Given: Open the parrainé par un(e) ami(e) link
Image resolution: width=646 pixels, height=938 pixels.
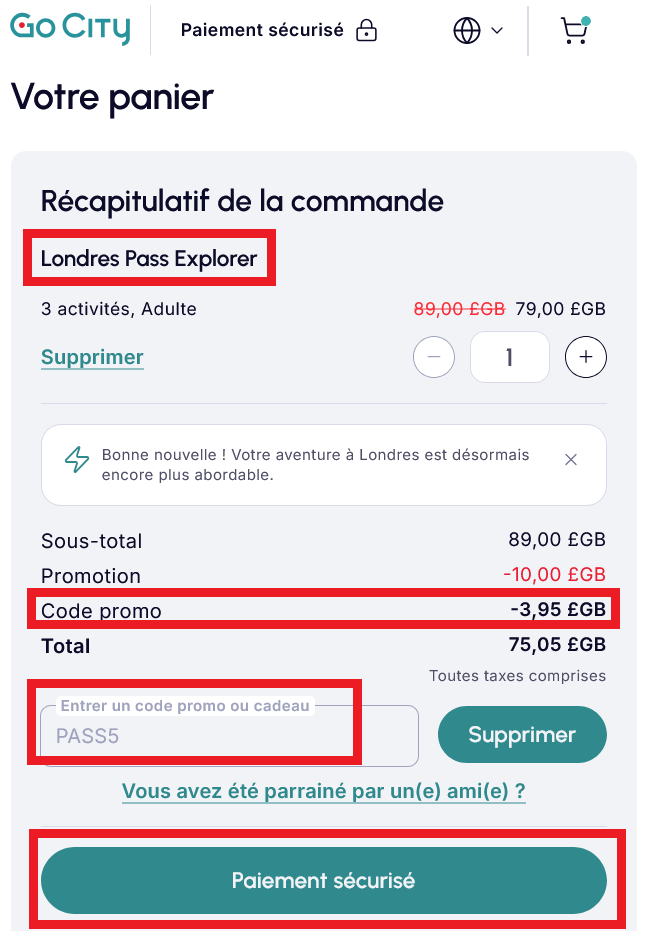Looking at the screenshot, I should [322, 791].
